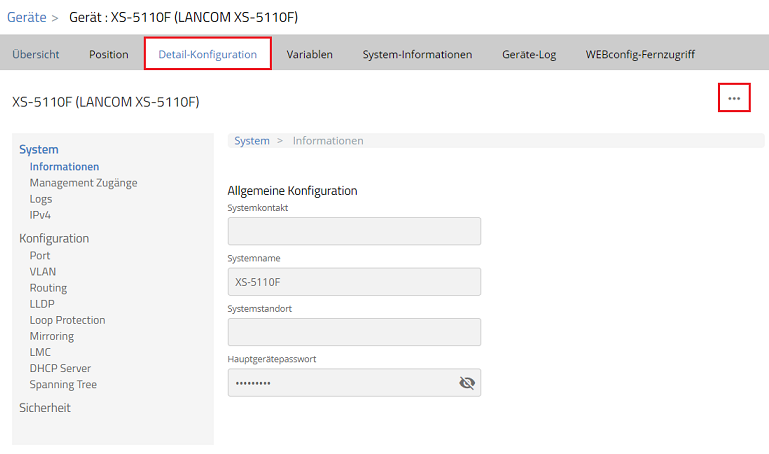The height and width of the screenshot is (454, 769).
Task: Expand the Sicherheit section
Action: coord(45,407)
